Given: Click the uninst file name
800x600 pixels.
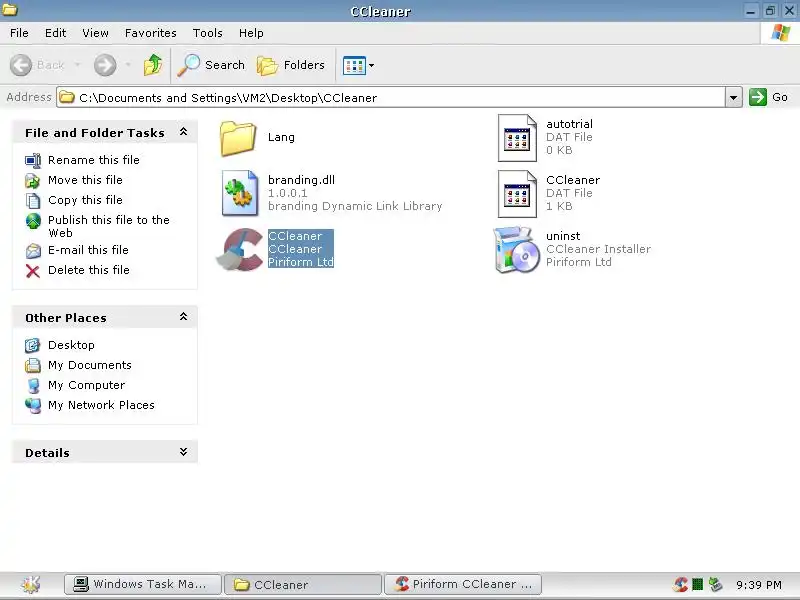Looking at the screenshot, I should pos(563,236).
